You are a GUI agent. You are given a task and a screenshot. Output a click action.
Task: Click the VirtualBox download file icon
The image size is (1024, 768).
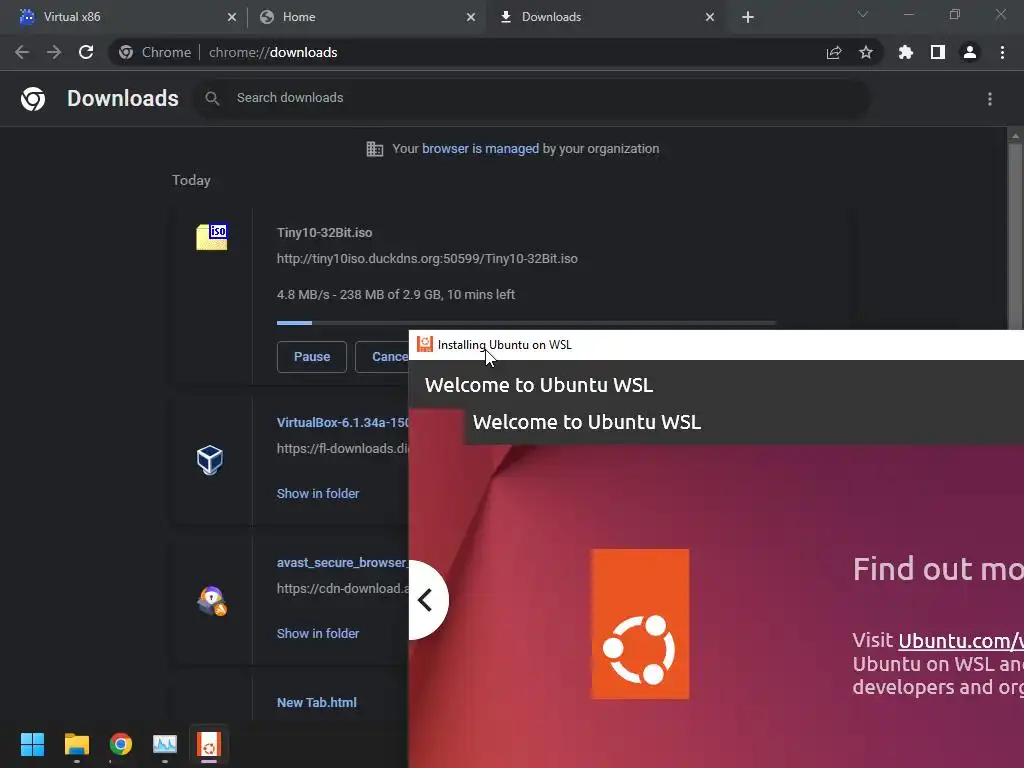tap(210, 460)
